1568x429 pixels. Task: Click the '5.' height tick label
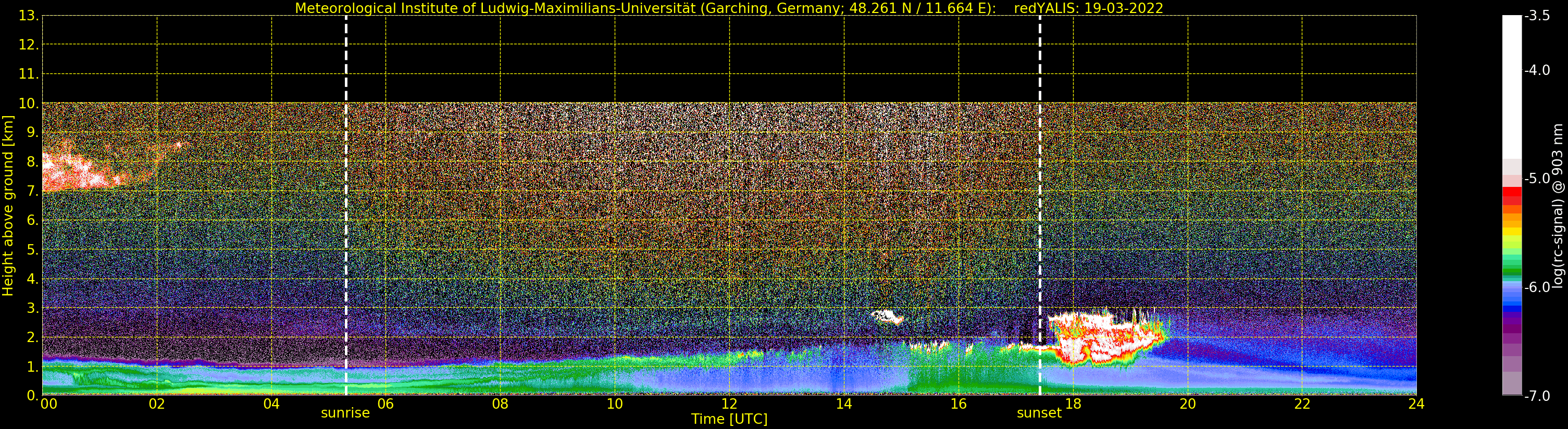pos(32,250)
